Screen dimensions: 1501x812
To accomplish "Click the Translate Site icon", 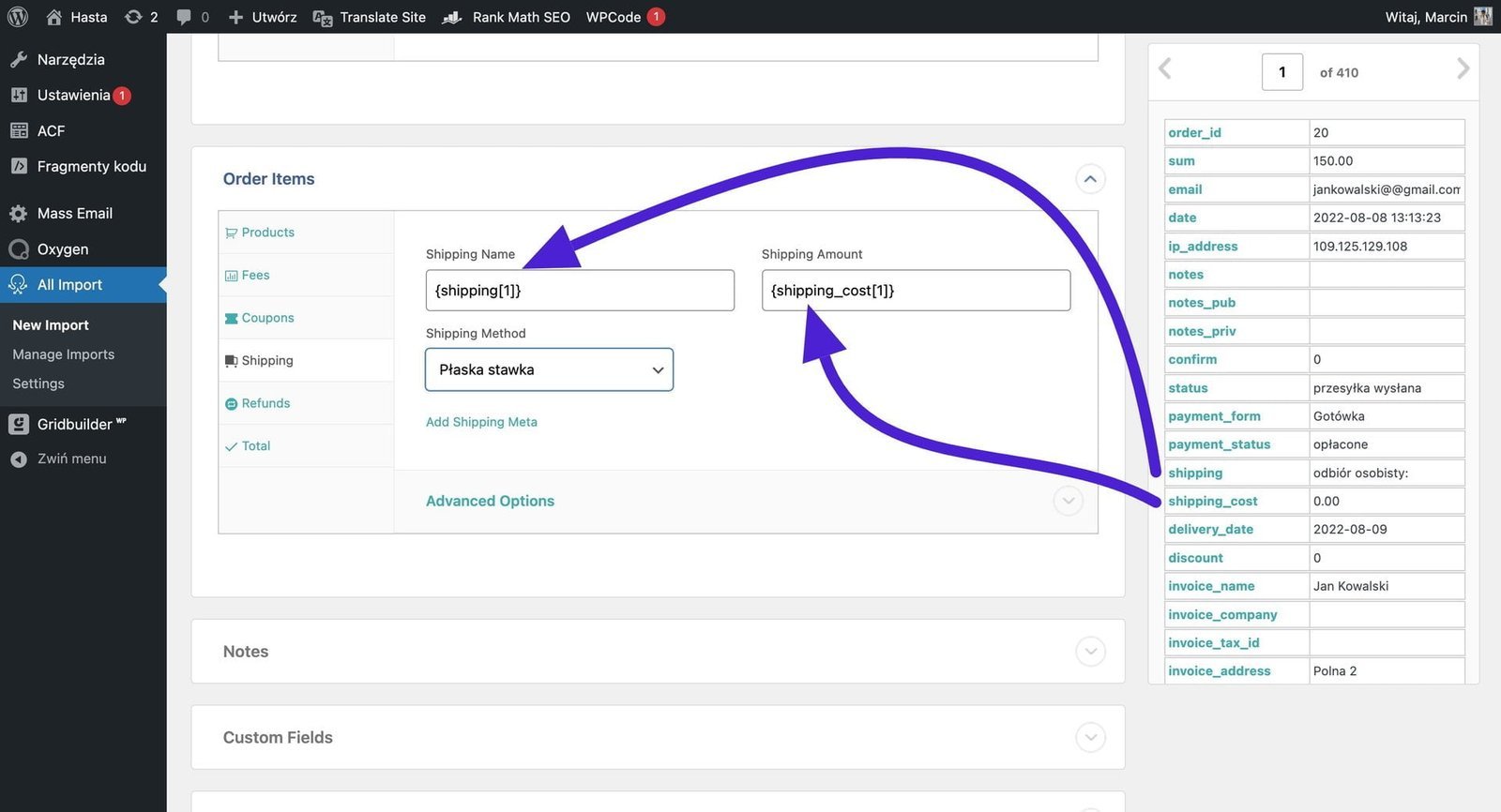I will pos(323,18).
